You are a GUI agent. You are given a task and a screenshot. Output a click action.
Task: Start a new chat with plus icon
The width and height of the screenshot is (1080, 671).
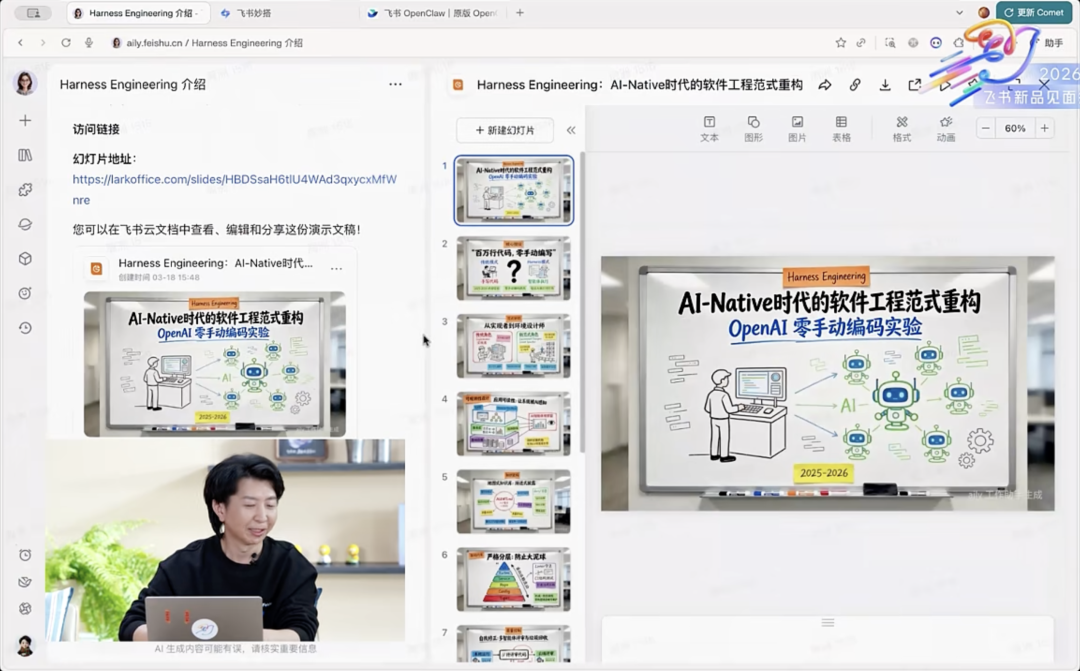click(25, 120)
